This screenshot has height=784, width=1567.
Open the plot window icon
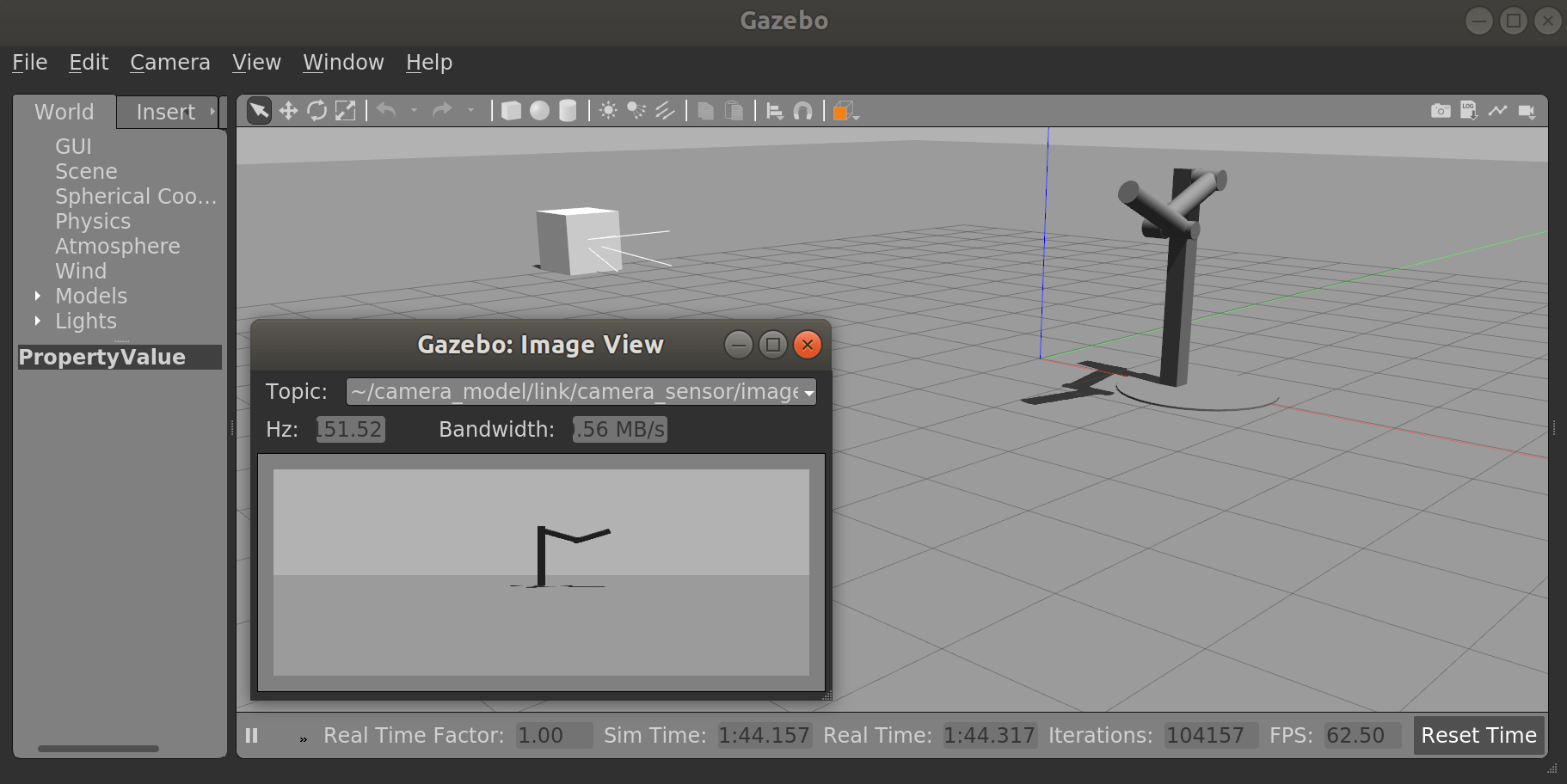coord(1497,111)
